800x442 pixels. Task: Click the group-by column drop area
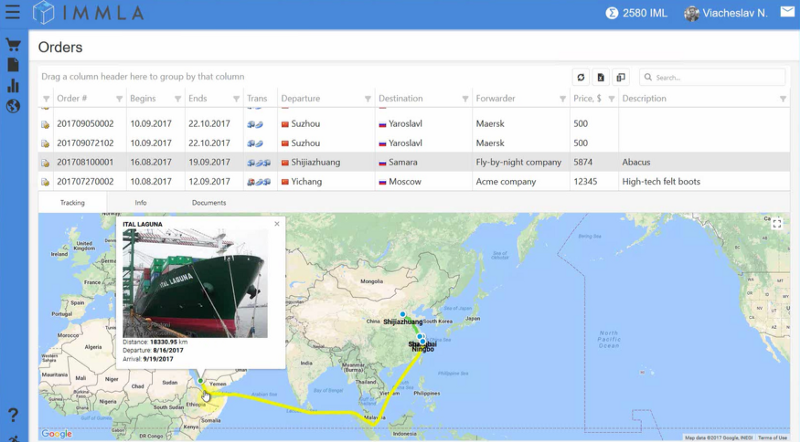(143, 77)
